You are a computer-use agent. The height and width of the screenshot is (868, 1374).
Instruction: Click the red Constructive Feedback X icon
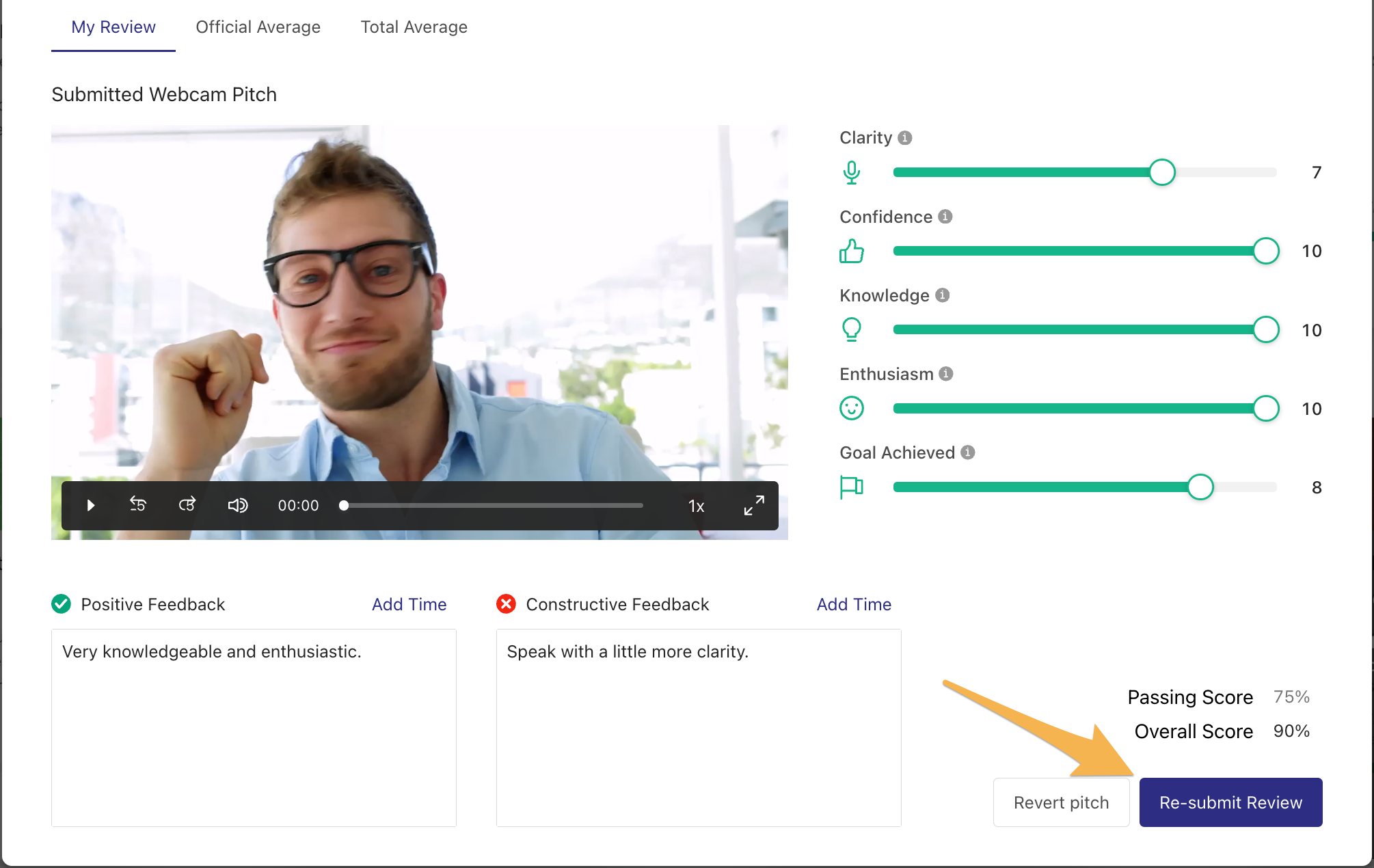tap(507, 604)
